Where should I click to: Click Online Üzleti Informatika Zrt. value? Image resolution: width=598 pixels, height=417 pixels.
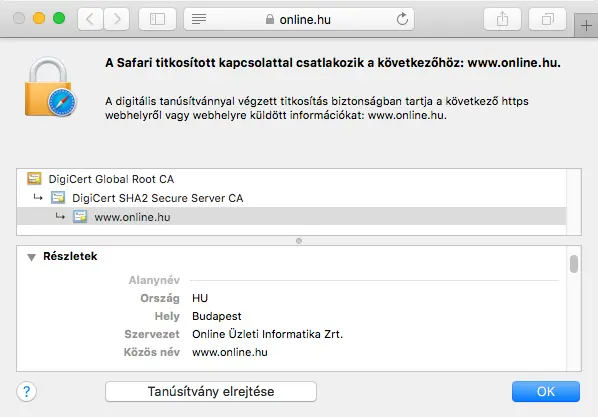tap(267, 334)
